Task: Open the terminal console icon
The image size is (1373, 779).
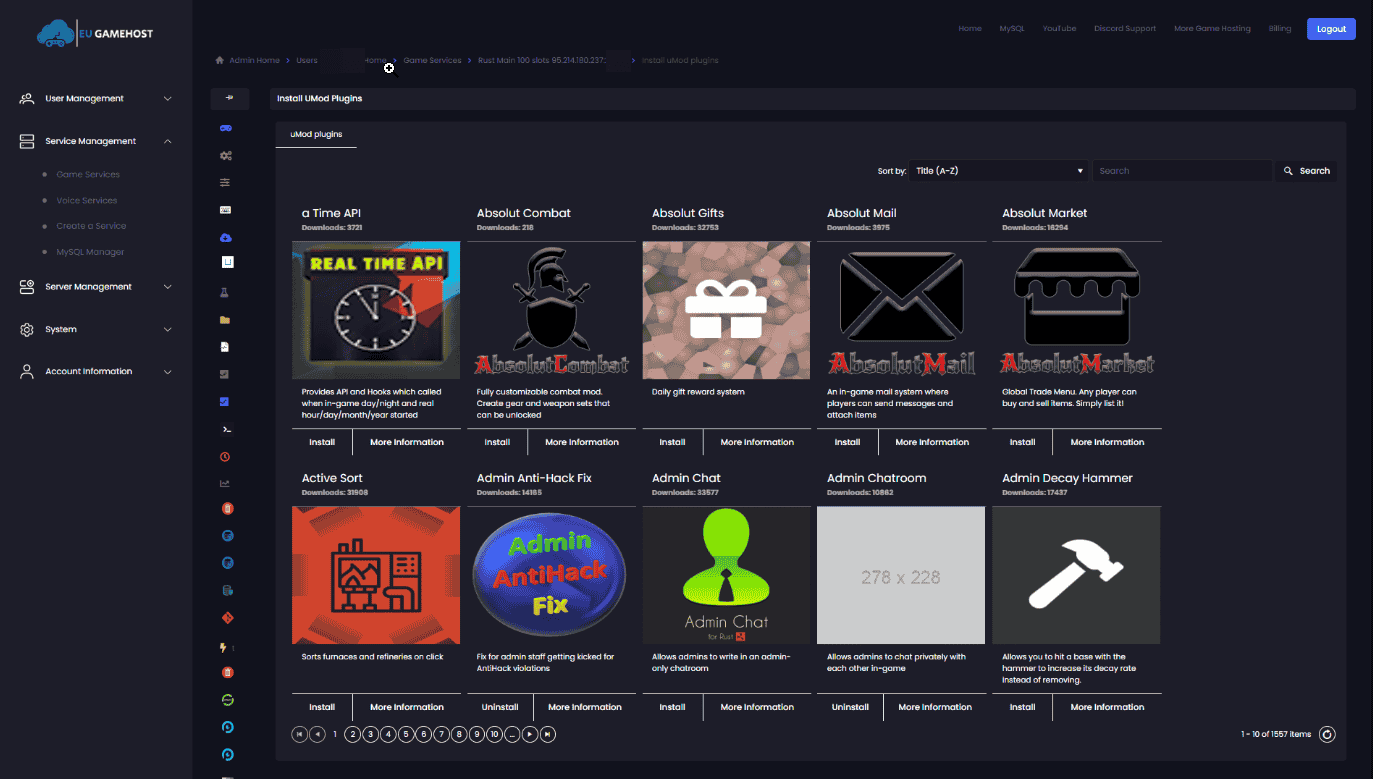Action: [226, 429]
